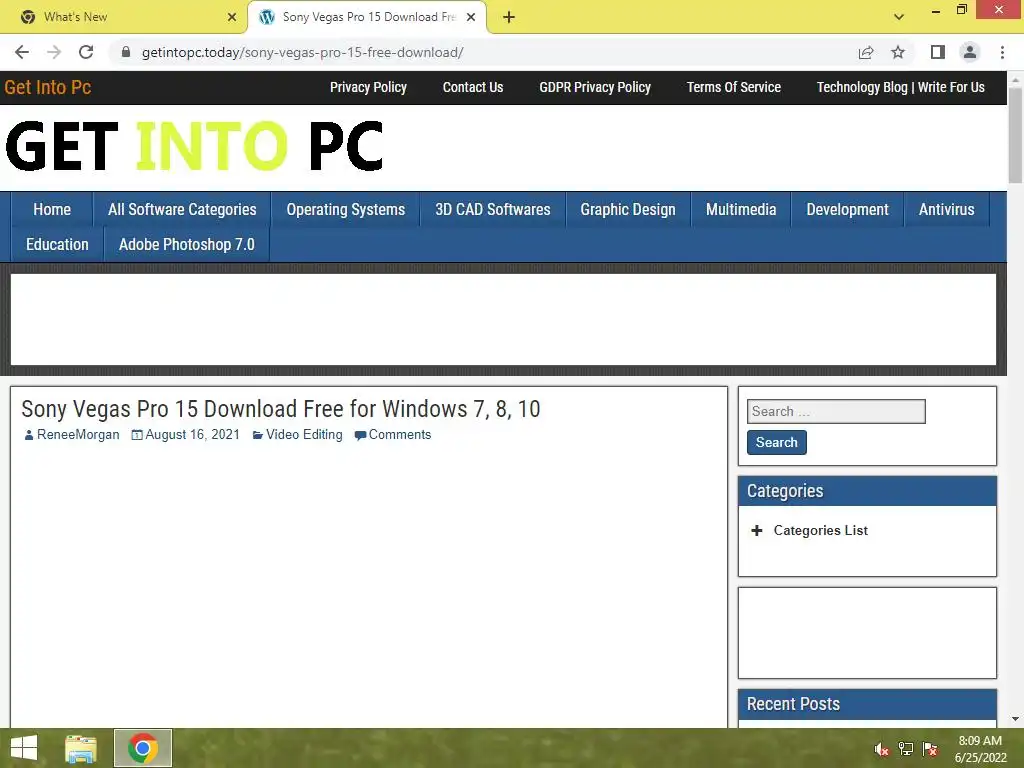Viewport: 1024px width, 768px height.
Task: Click the scrollbar down arrow
Action: (x=1015, y=719)
